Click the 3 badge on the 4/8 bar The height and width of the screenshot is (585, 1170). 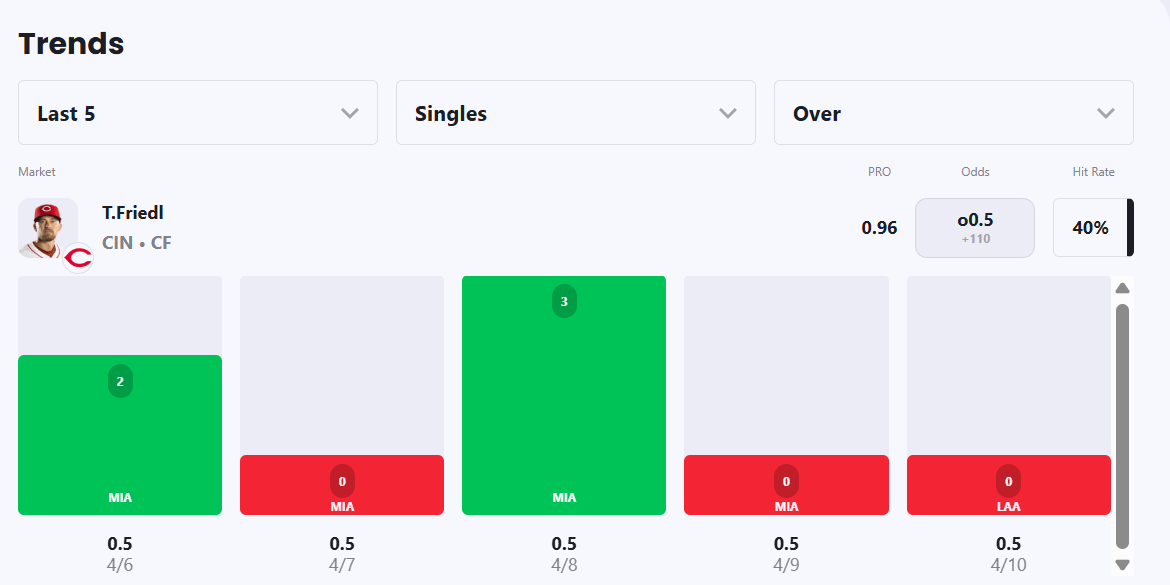[x=564, y=301]
